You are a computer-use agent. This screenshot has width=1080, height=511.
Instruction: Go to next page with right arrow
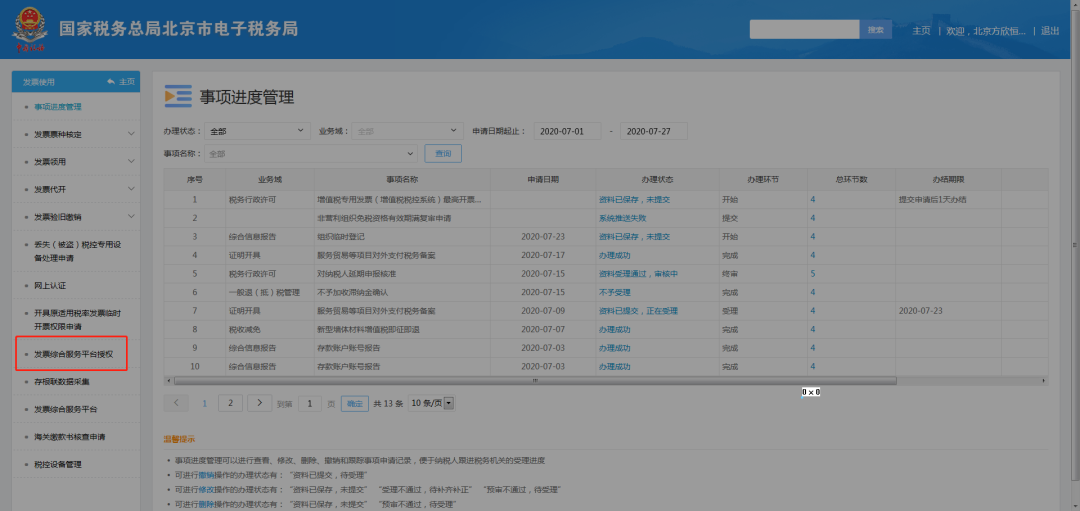[259, 404]
